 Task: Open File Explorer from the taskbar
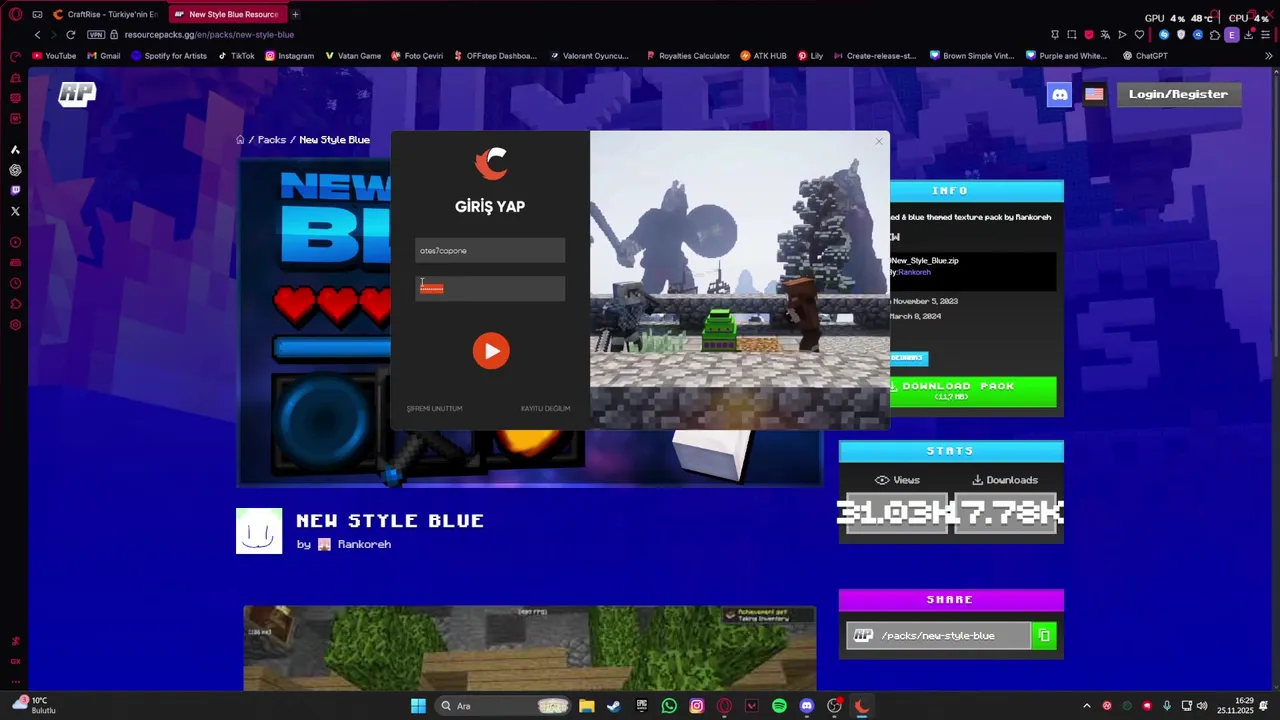(587, 706)
